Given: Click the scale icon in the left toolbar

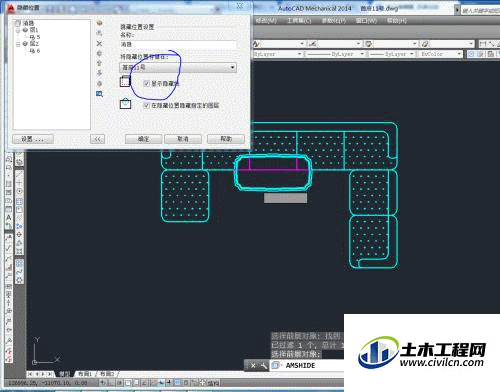Looking at the screenshot, I should tap(19, 251).
